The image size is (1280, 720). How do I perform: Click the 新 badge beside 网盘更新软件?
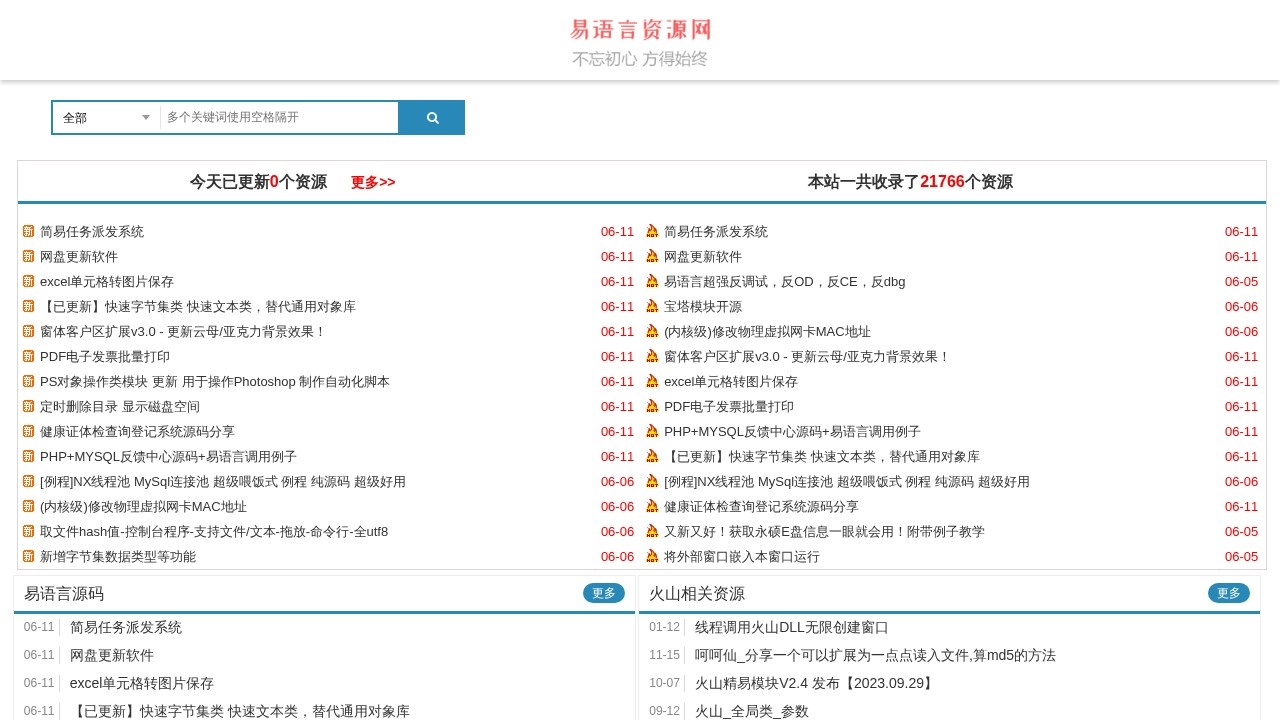(x=28, y=256)
